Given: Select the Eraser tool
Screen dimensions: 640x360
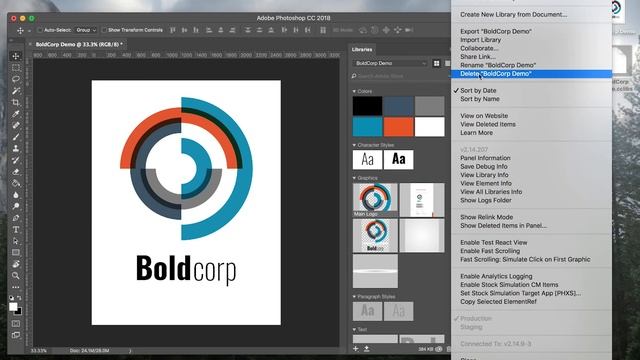Looking at the screenshot, I should [16, 172].
